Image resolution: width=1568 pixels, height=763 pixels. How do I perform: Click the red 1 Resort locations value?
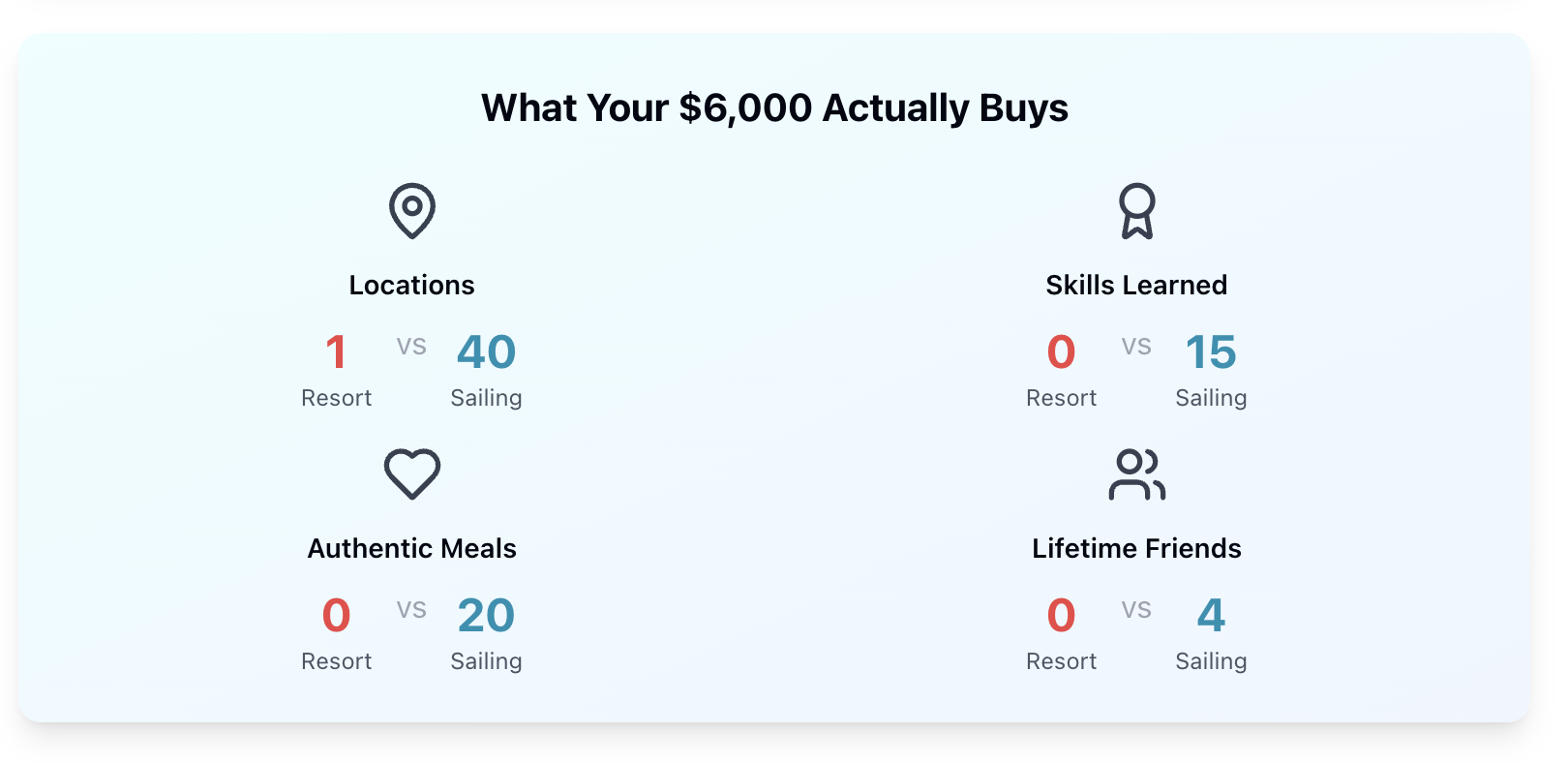336,351
